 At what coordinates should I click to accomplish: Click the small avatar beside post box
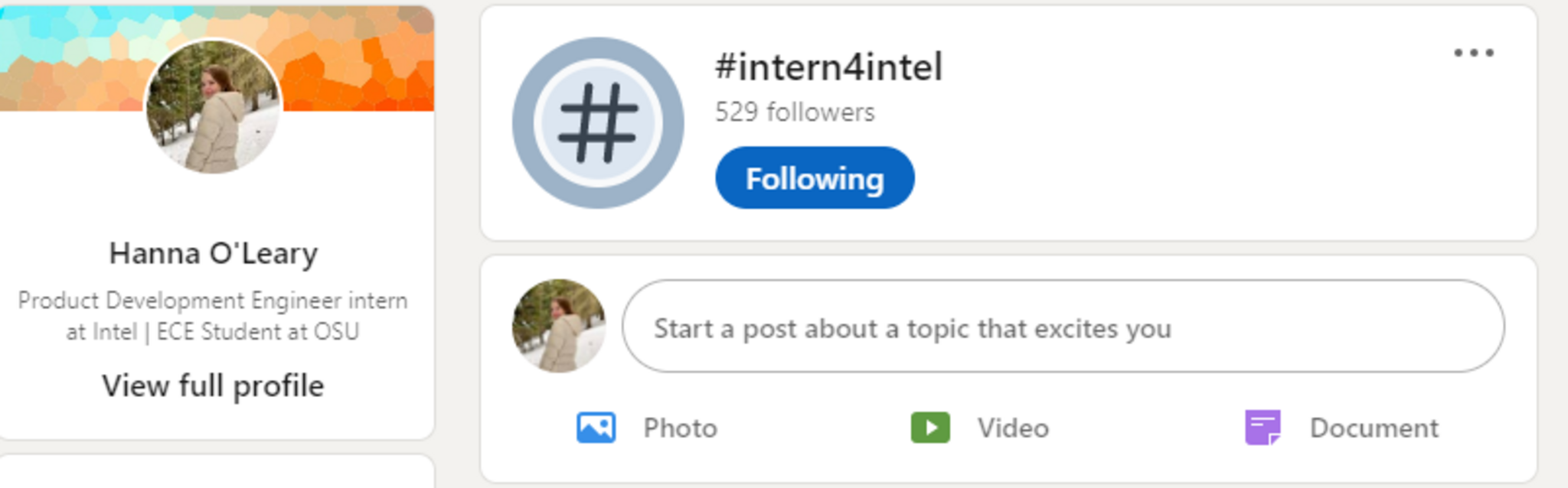559,326
